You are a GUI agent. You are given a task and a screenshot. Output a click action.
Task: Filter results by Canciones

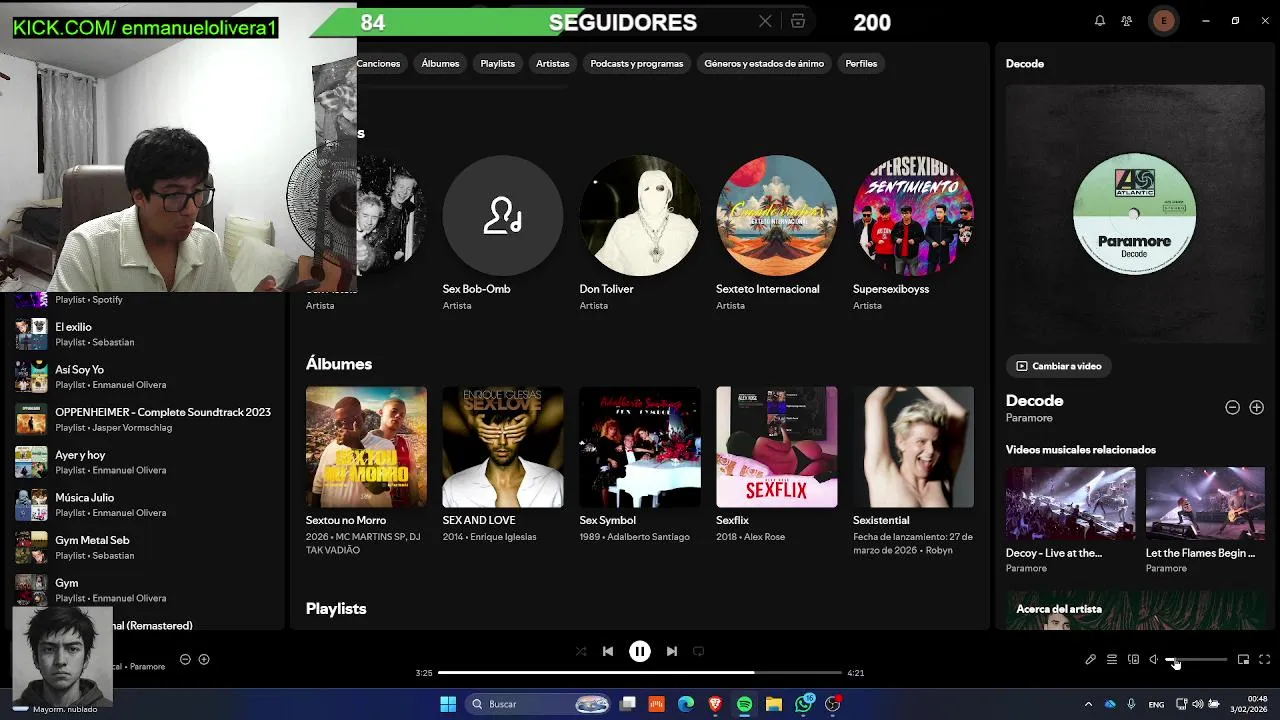click(x=379, y=63)
